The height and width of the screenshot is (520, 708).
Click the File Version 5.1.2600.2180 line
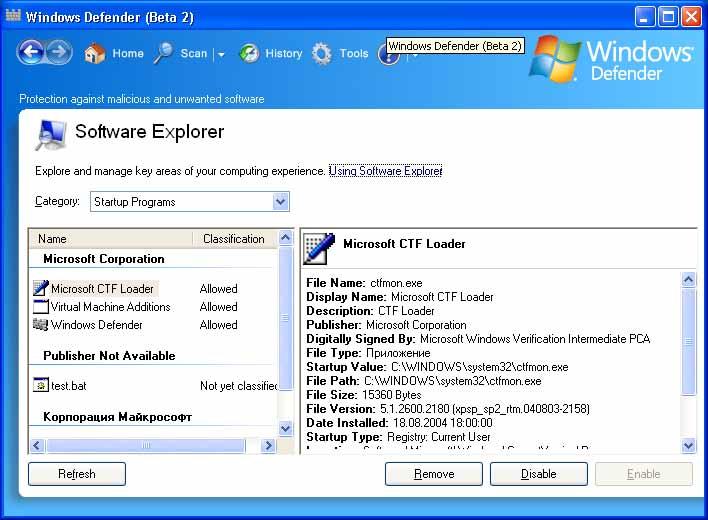click(x=448, y=409)
